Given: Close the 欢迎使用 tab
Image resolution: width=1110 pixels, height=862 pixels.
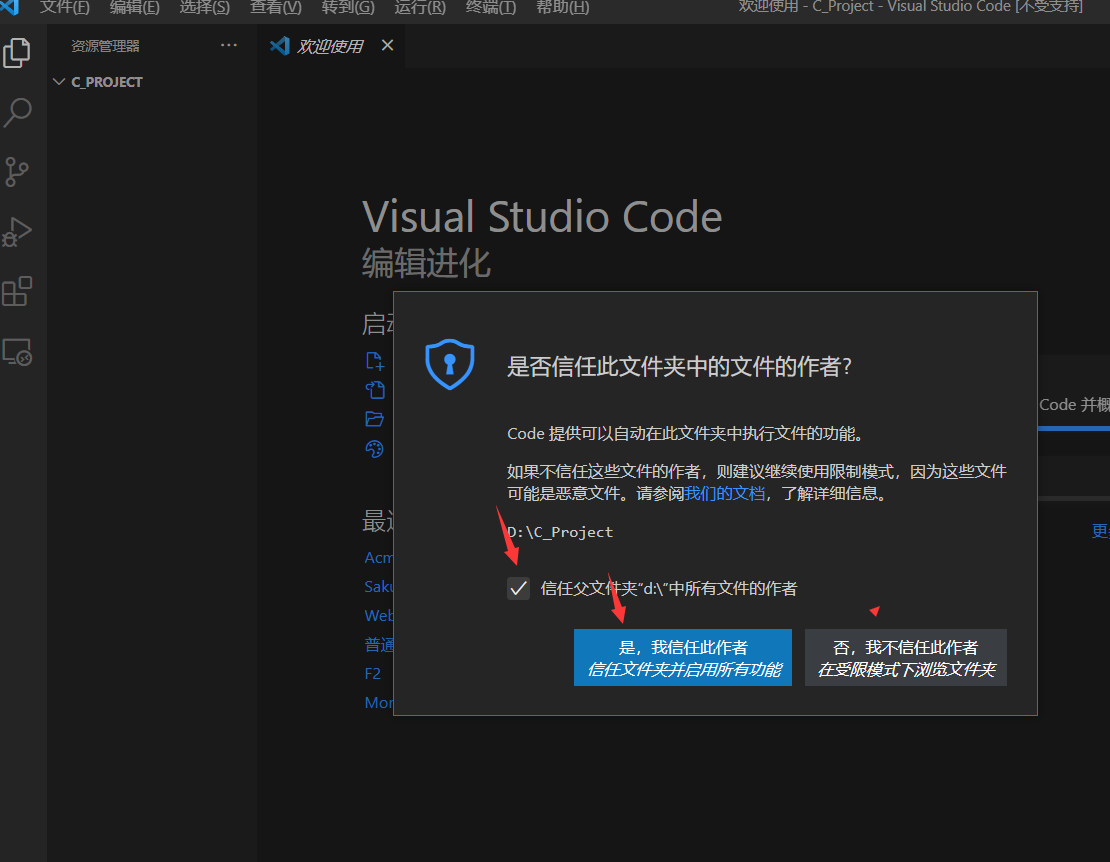Looking at the screenshot, I should 387,45.
